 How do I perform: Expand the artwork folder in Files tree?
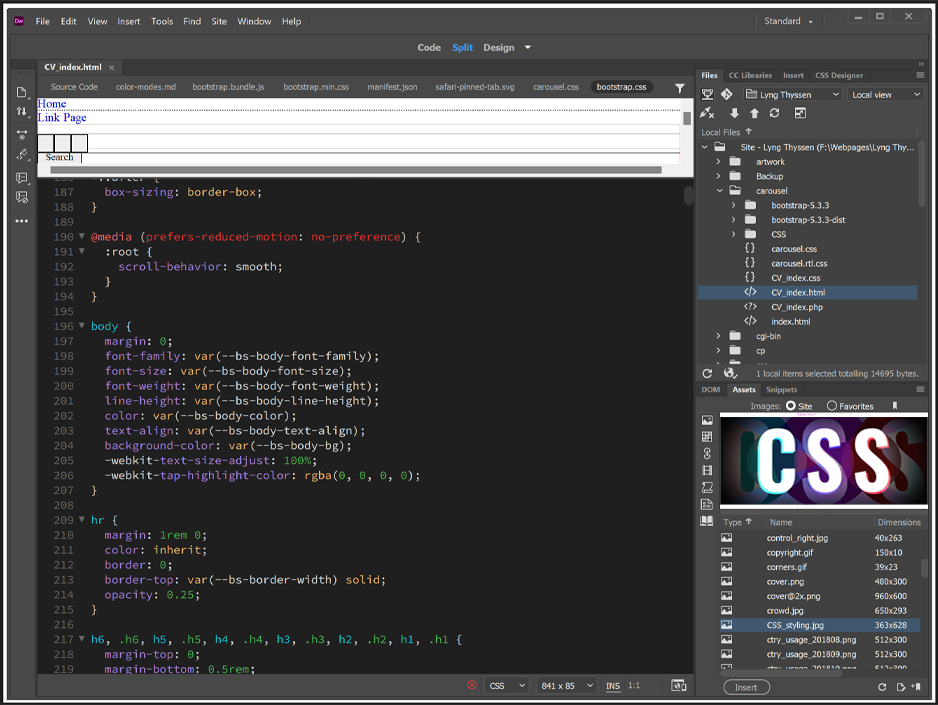[x=718, y=162]
